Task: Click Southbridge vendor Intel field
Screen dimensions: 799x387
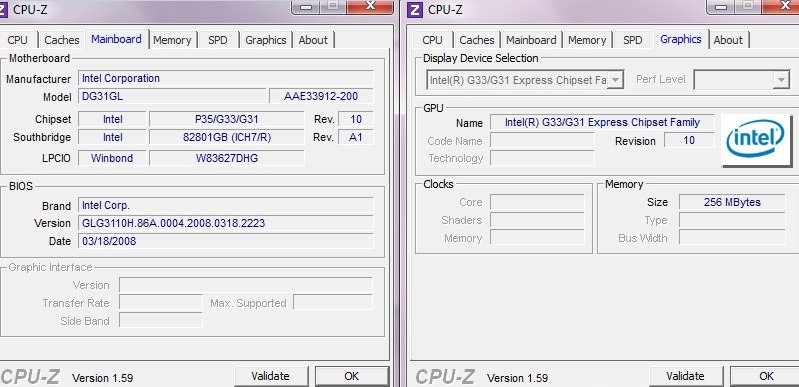Action: (x=112, y=137)
